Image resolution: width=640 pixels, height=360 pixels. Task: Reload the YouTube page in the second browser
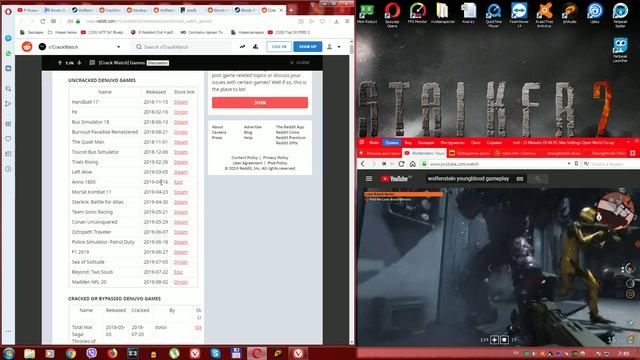402,164
